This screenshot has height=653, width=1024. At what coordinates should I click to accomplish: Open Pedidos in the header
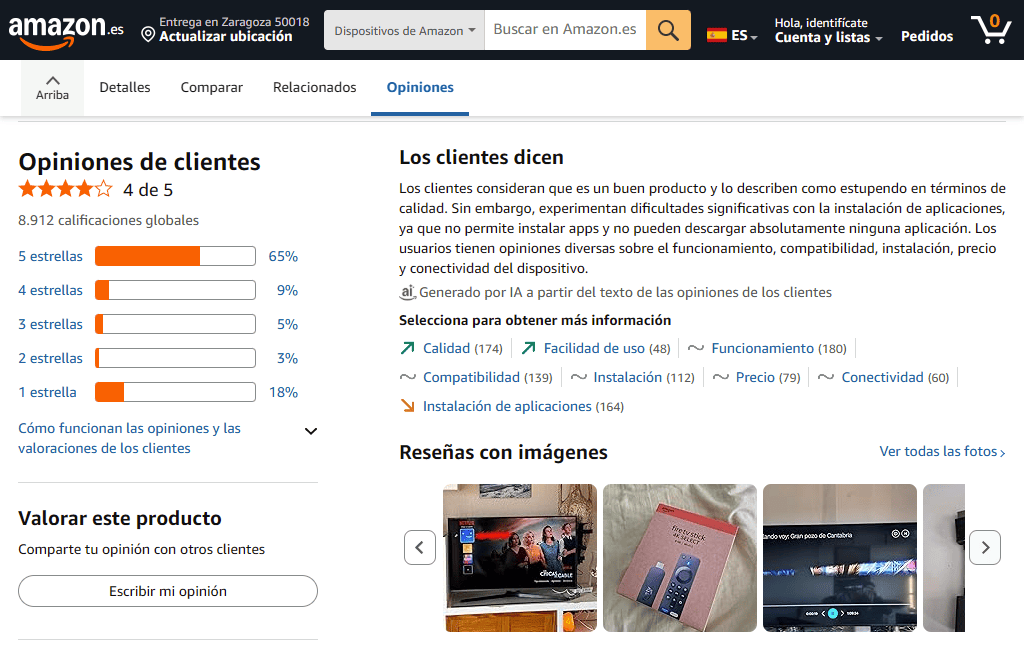point(927,37)
